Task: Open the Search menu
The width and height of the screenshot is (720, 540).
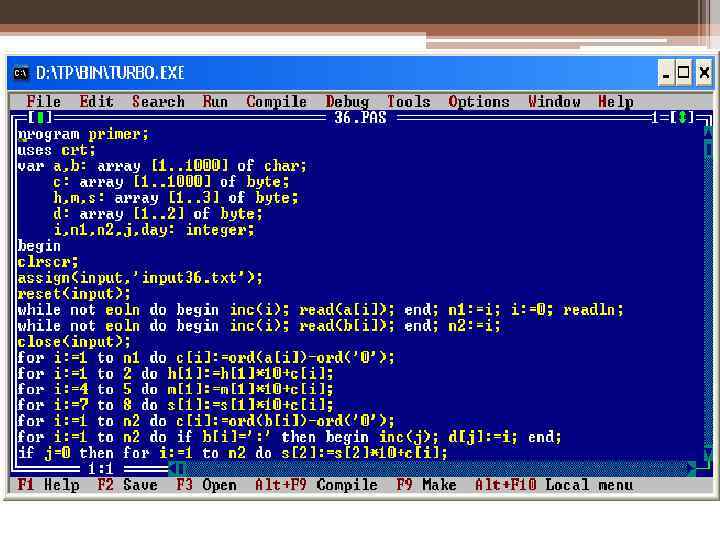Action: (x=158, y=101)
